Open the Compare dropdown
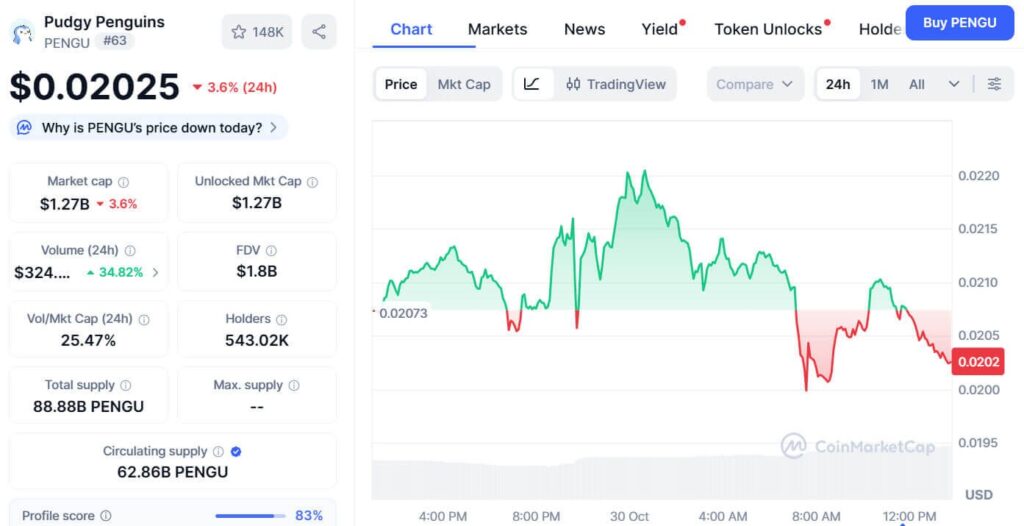 point(755,84)
